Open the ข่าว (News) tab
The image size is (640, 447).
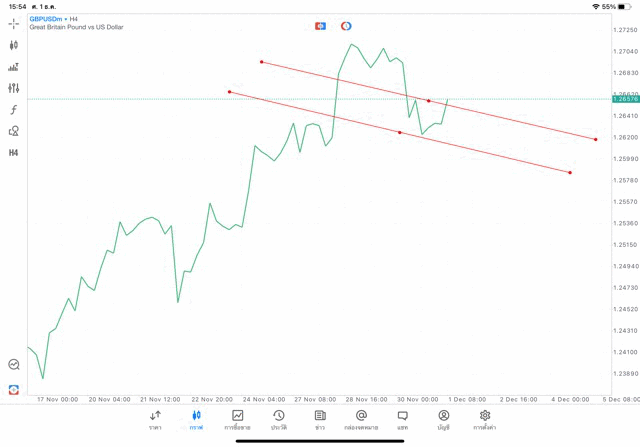(x=320, y=420)
